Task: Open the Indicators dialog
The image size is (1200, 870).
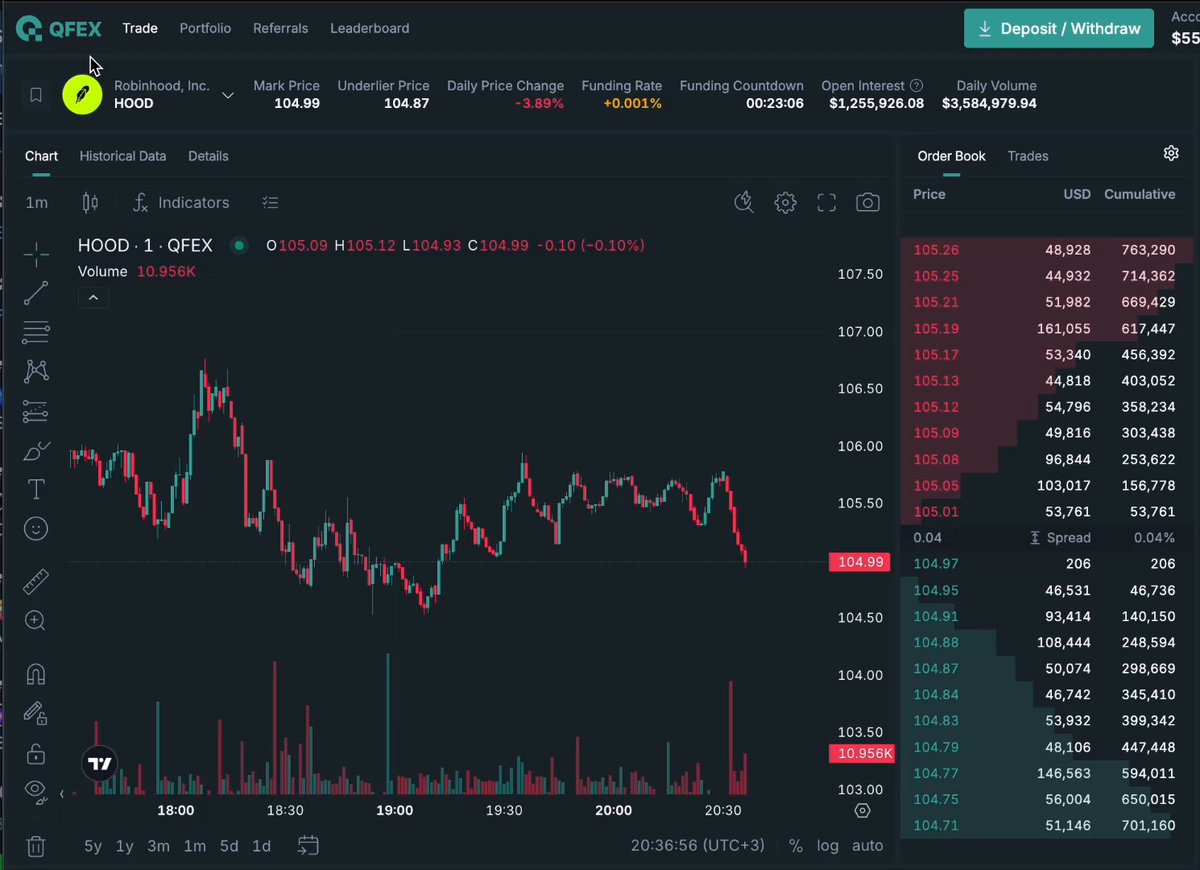Action: click(x=181, y=203)
